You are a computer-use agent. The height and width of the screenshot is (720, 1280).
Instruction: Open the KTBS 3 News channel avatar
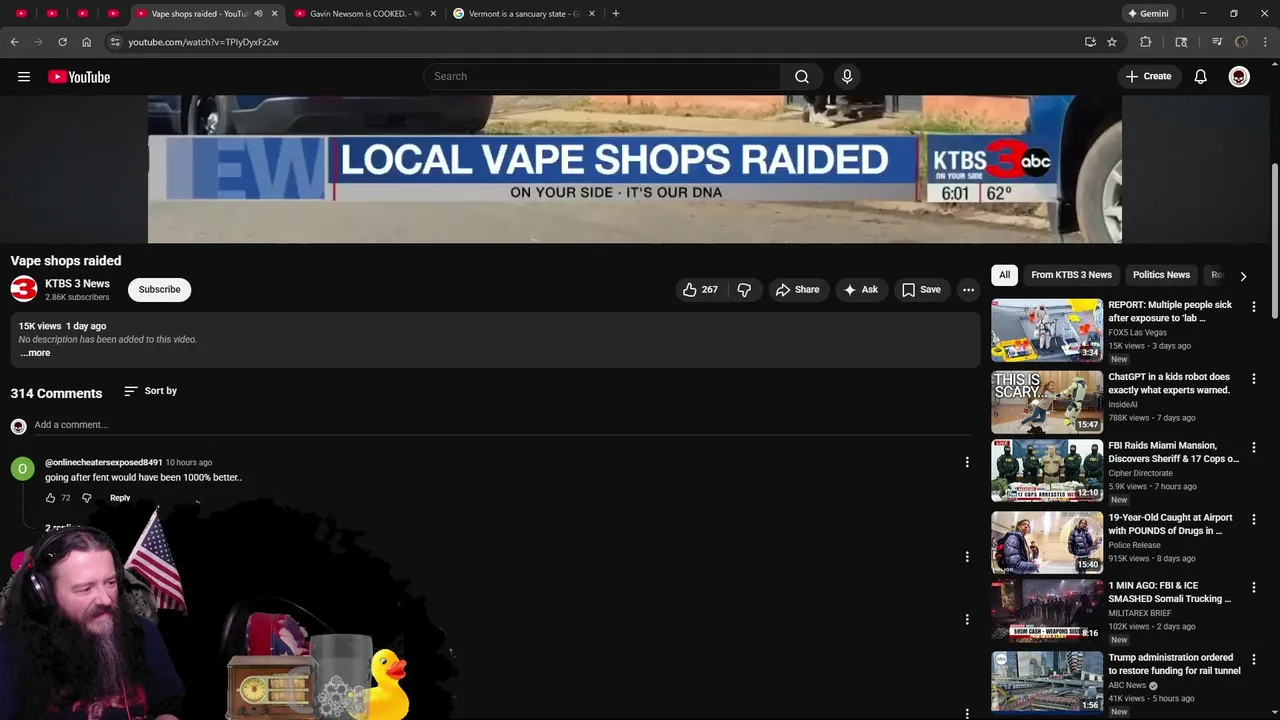24,290
